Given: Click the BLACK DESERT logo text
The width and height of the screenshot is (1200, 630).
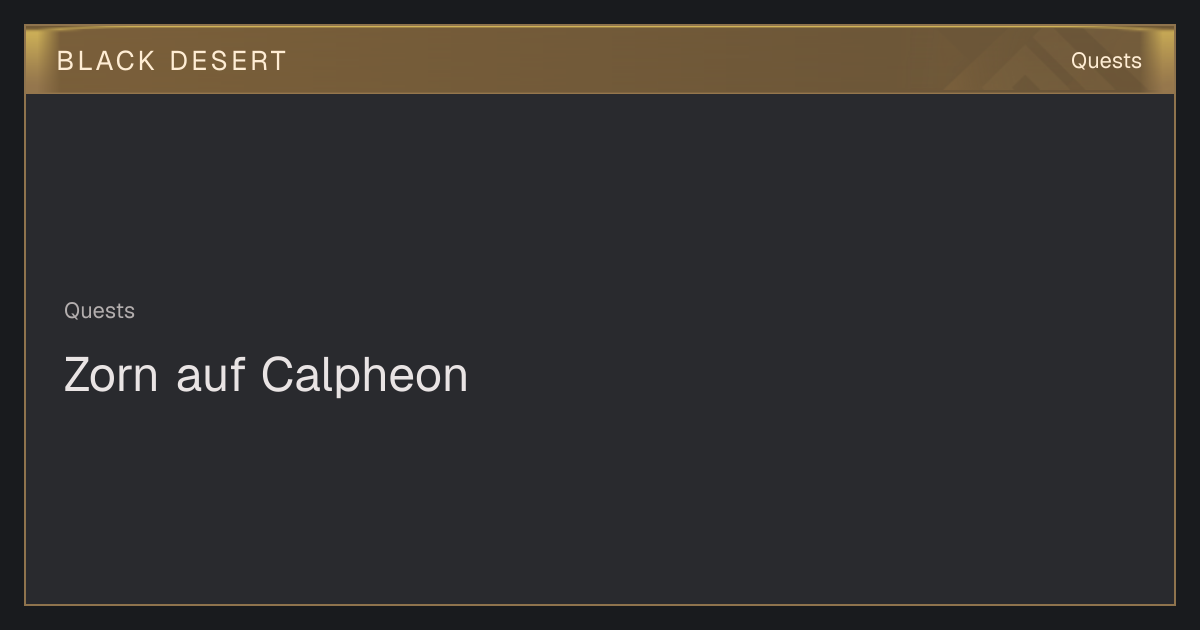Looking at the screenshot, I should pos(171,61).
